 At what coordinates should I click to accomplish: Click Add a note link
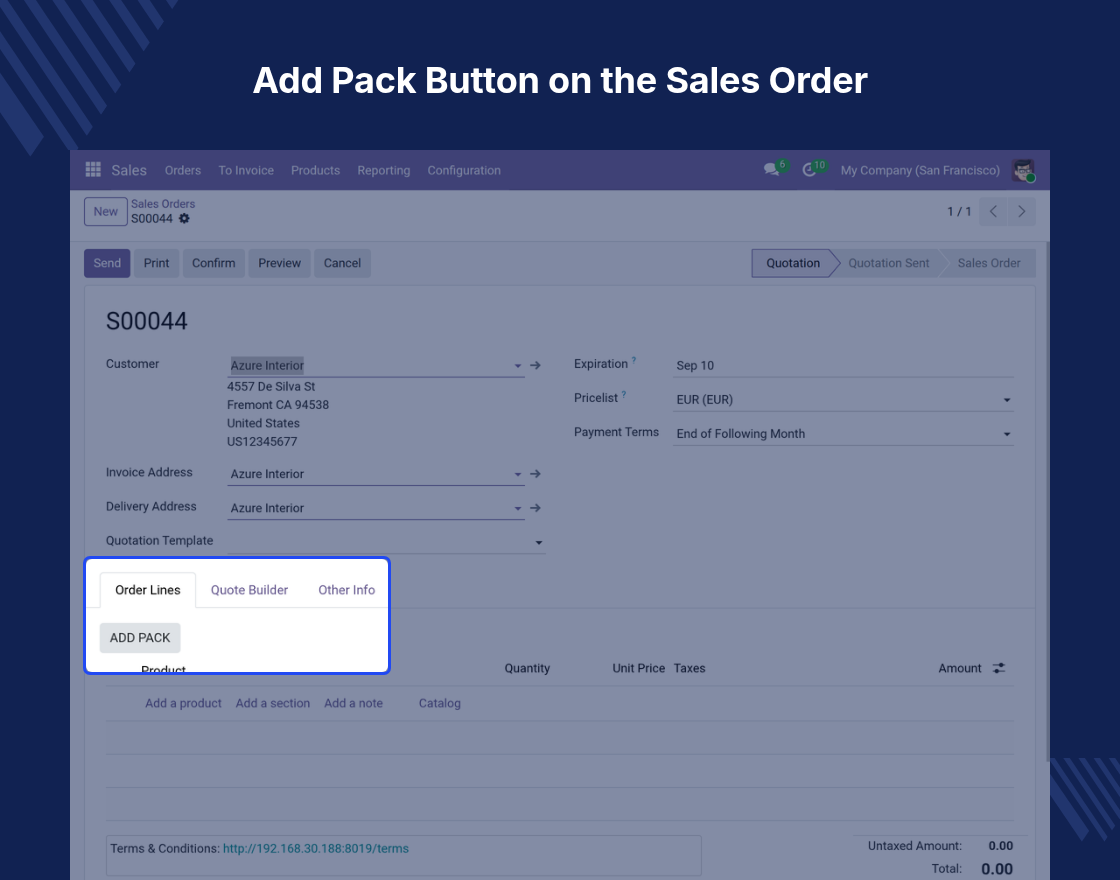pos(354,703)
